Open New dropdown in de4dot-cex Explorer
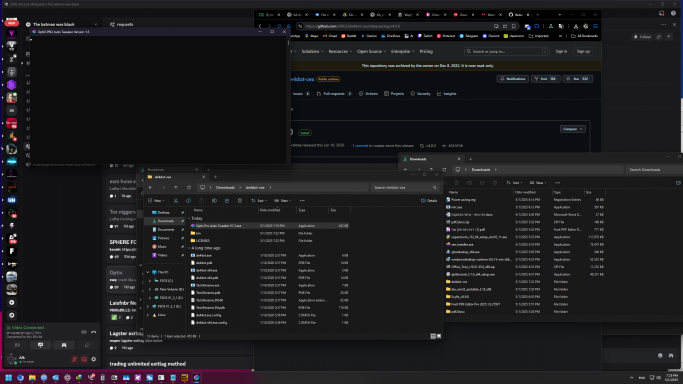 coord(156,201)
